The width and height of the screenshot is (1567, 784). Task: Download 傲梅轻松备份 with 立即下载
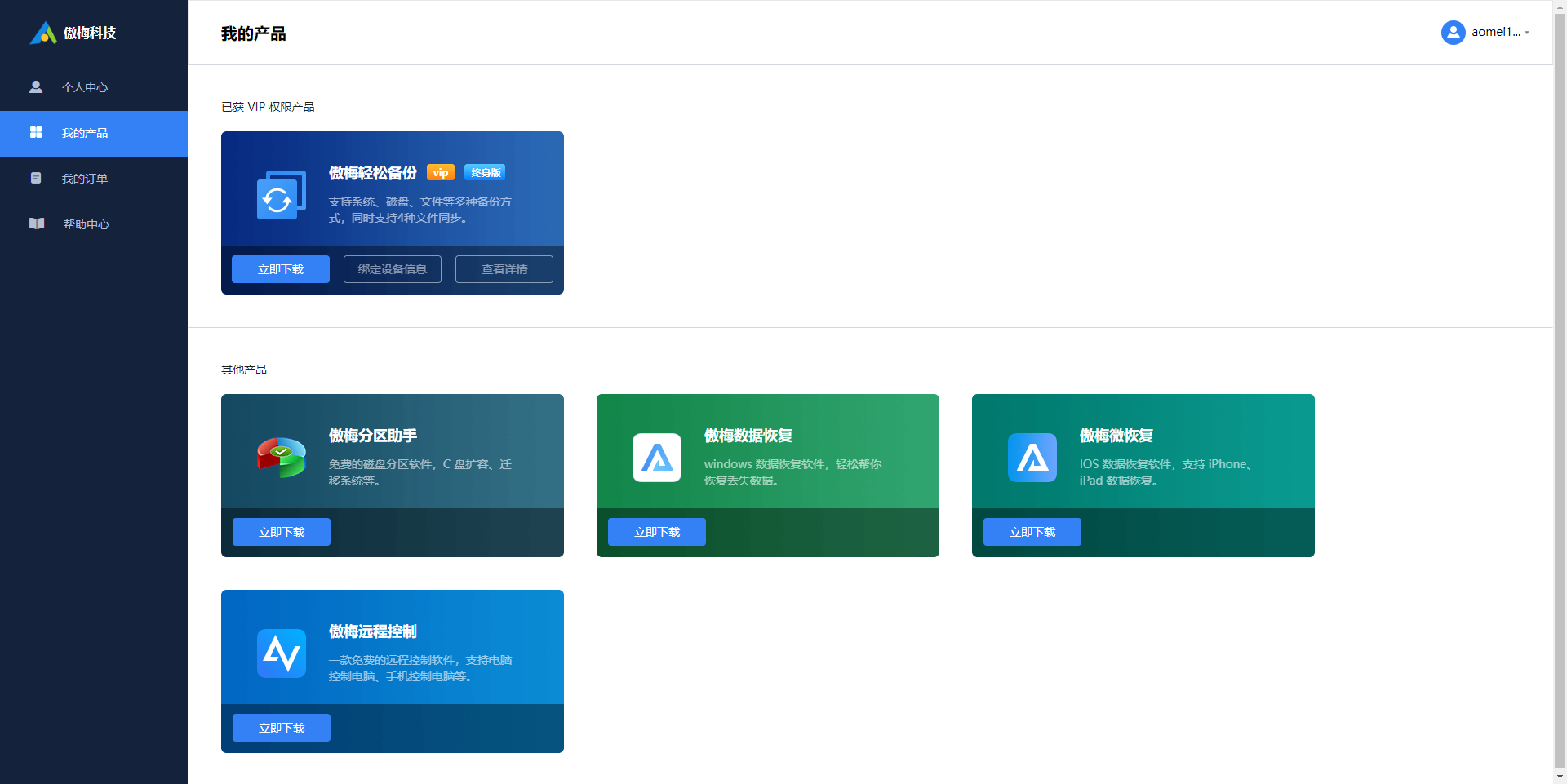point(281,269)
